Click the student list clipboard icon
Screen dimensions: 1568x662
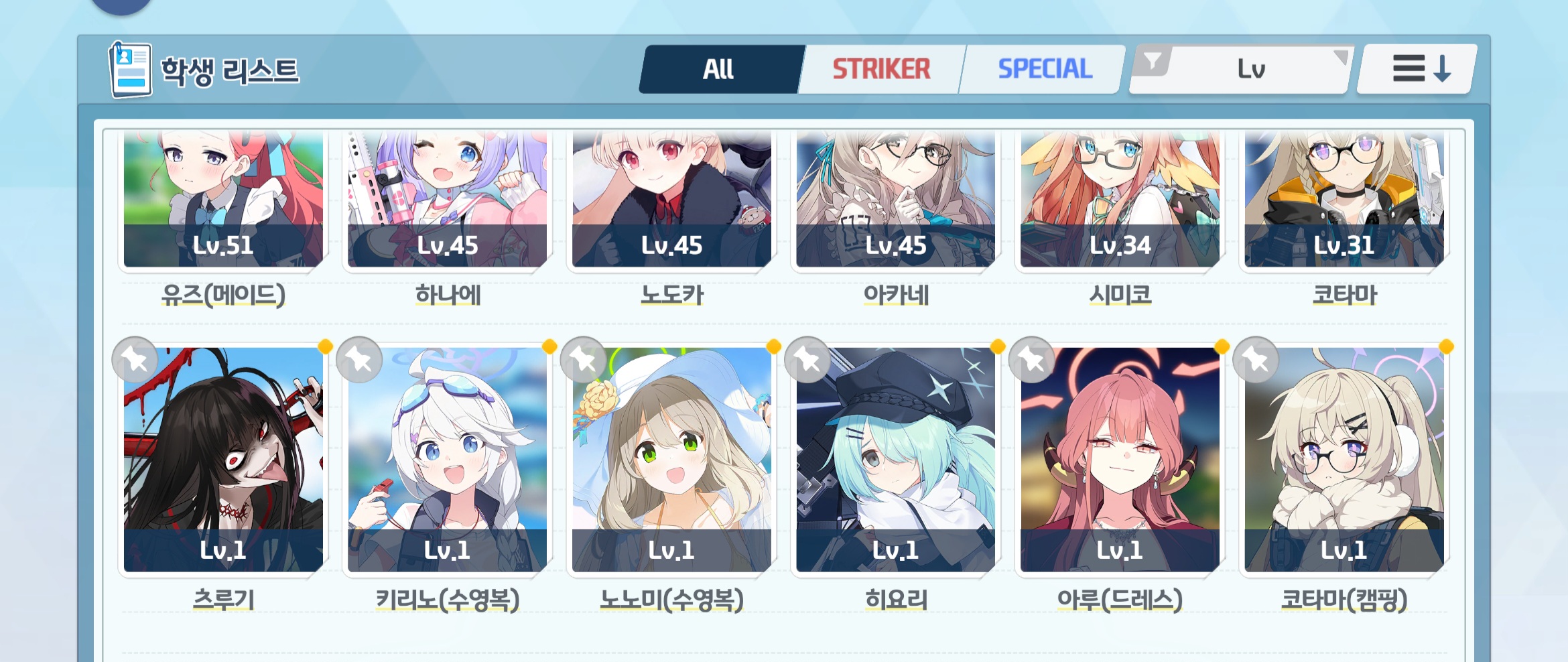click(130, 70)
